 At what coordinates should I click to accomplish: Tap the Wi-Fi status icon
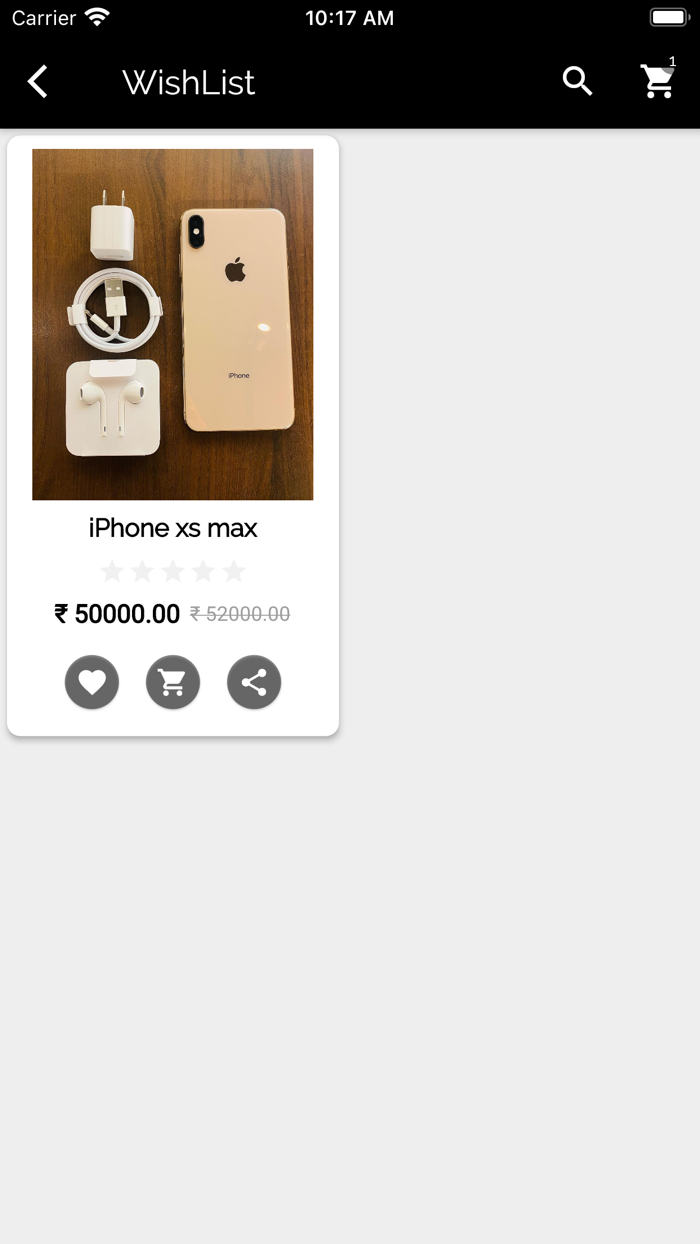point(97,17)
